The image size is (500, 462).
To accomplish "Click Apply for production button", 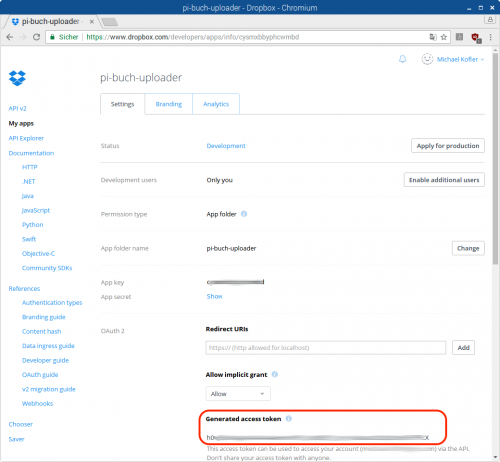I will [x=448, y=146].
